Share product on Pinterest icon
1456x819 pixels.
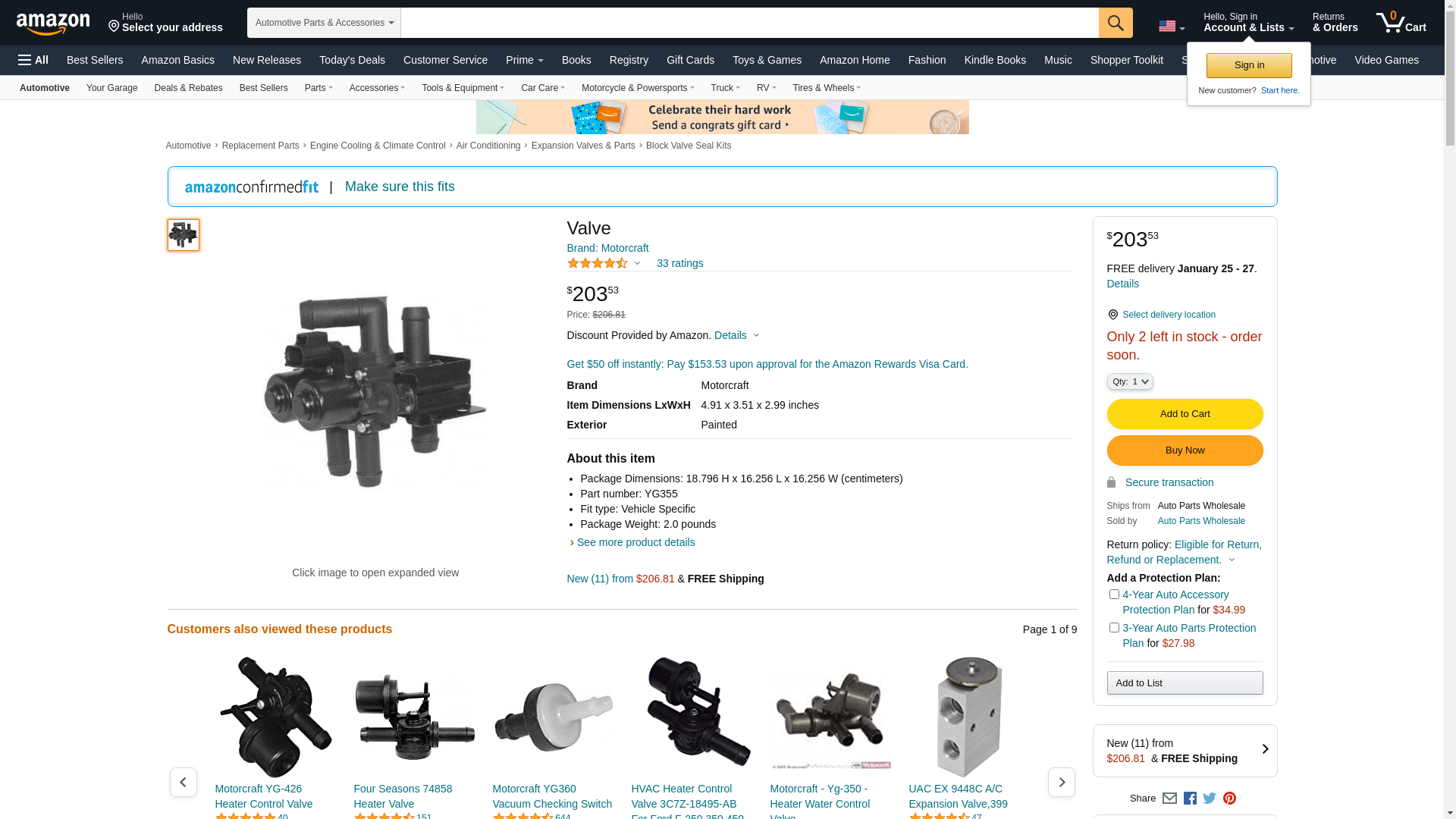click(x=1229, y=798)
